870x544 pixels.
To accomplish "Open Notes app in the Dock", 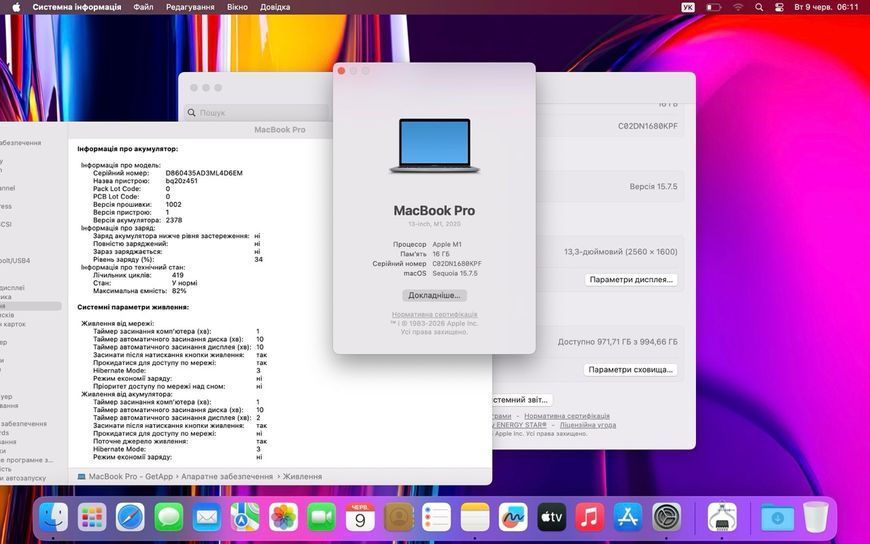I will click(x=475, y=517).
